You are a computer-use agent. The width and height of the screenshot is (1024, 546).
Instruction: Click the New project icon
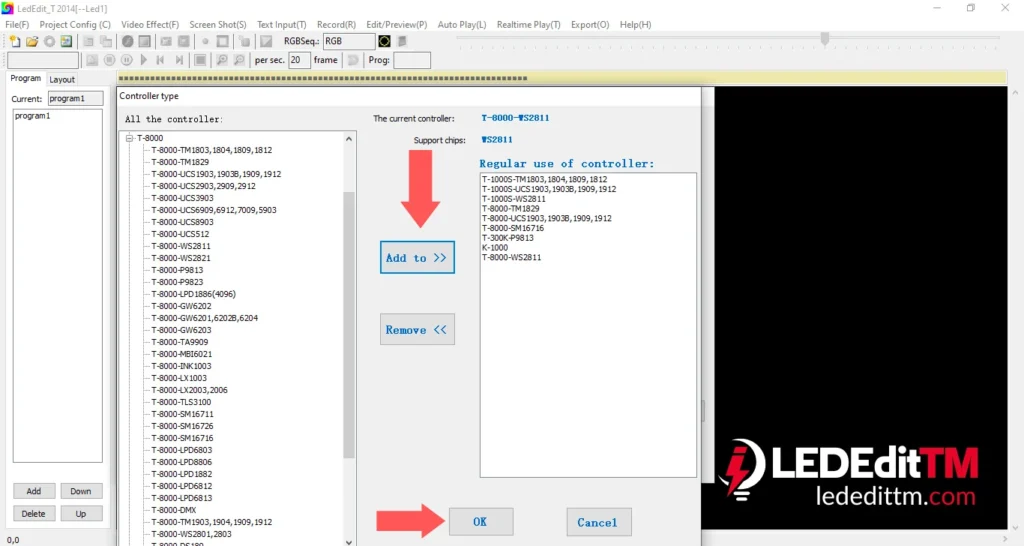[x=14, y=41]
